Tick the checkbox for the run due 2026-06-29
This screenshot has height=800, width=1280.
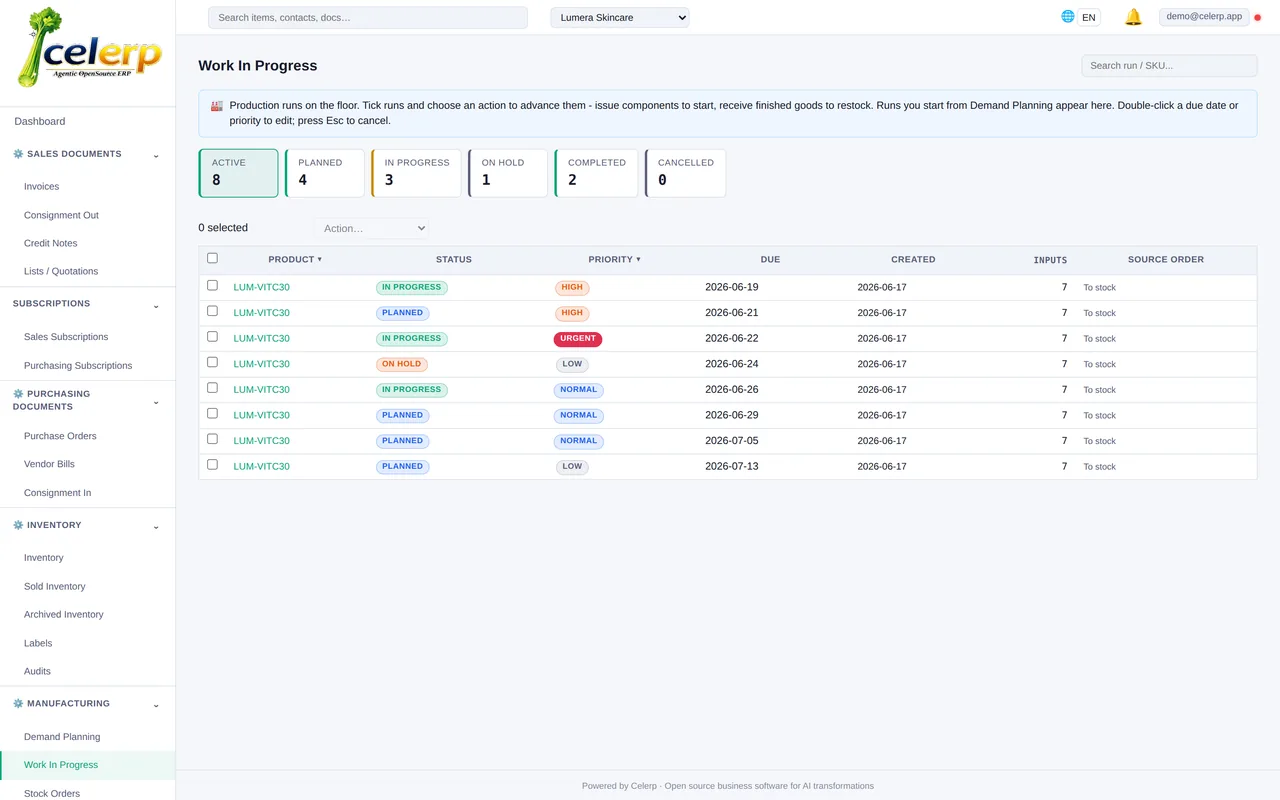(x=212, y=413)
